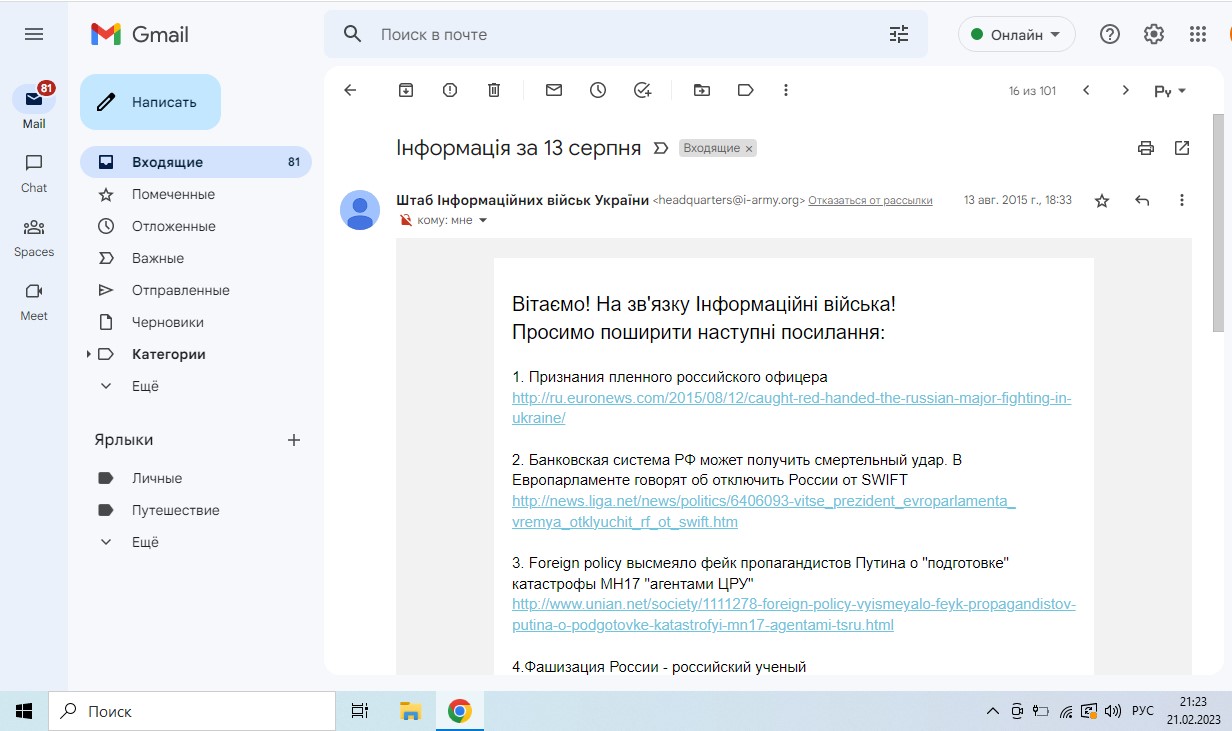Screen dimensions: 1232x731
Task: Click the search magnifier icon
Action: 352,34
